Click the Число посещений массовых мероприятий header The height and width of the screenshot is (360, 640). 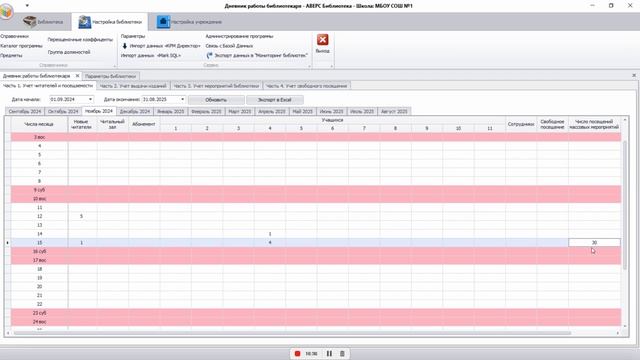(594, 124)
